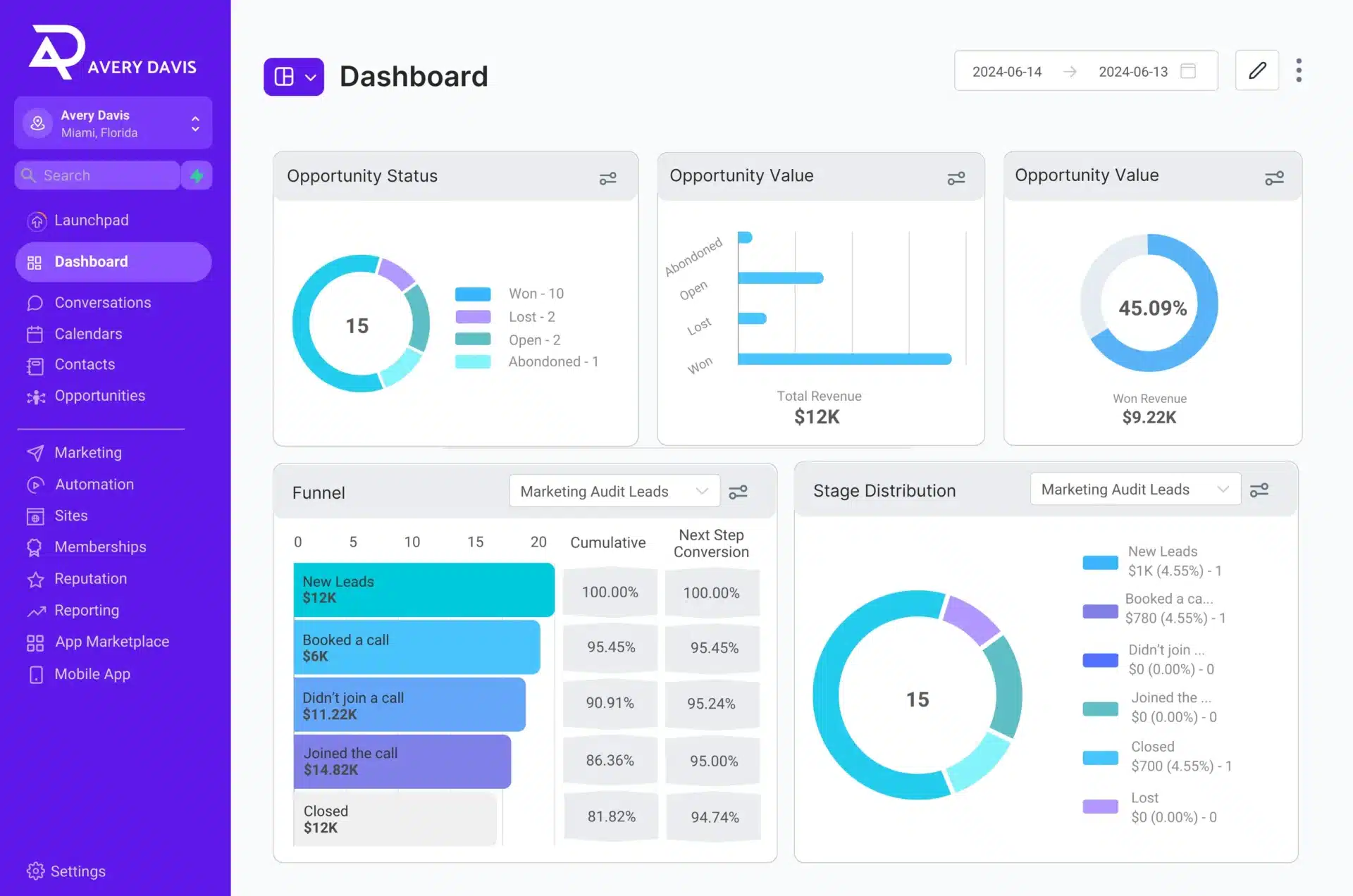Click the Calendars icon in sidebar
1353x896 pixels.
35,334
